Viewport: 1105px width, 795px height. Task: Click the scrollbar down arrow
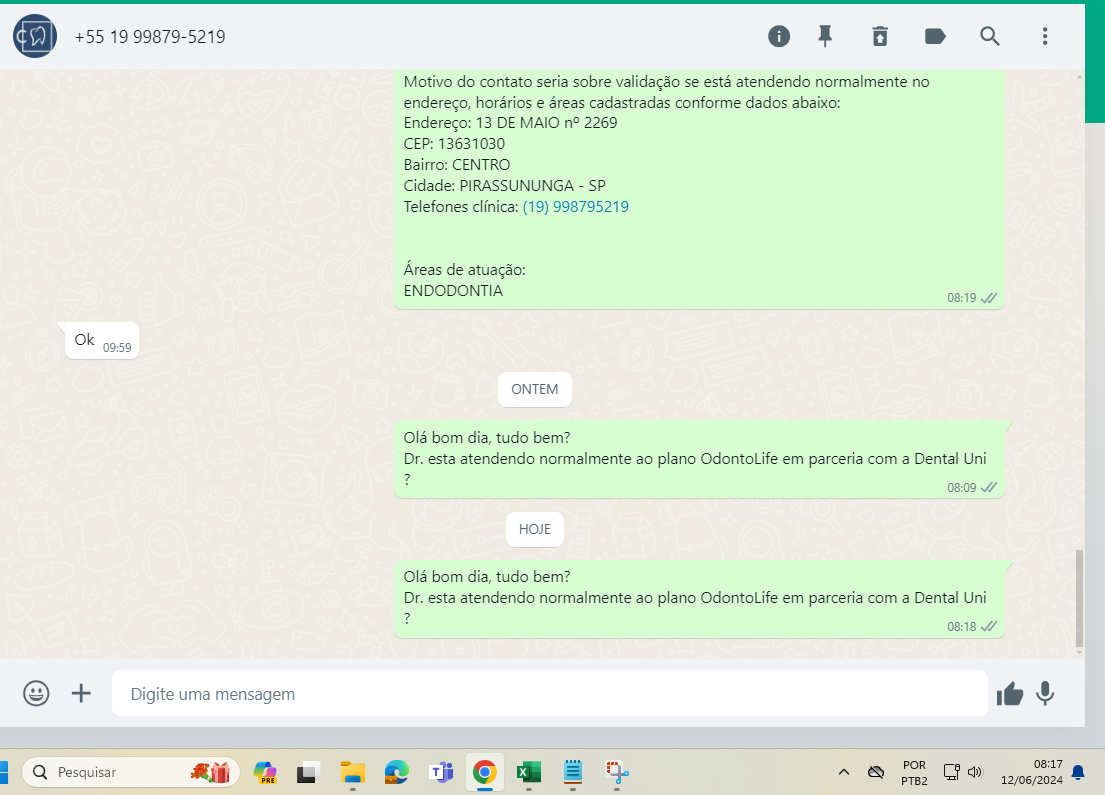point(1079,653)
